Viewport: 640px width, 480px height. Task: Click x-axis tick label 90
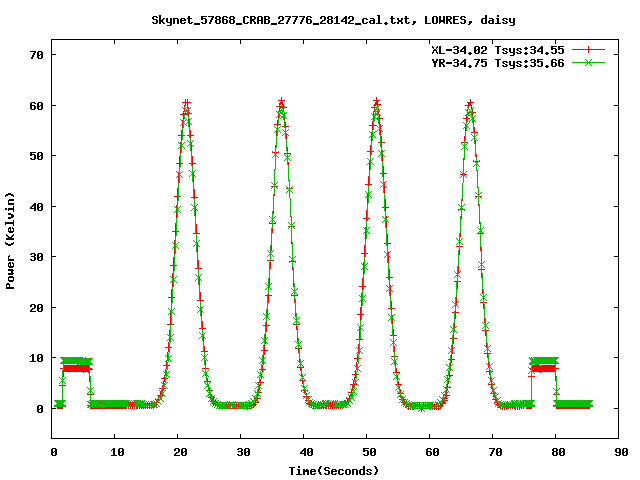point(621,452)
